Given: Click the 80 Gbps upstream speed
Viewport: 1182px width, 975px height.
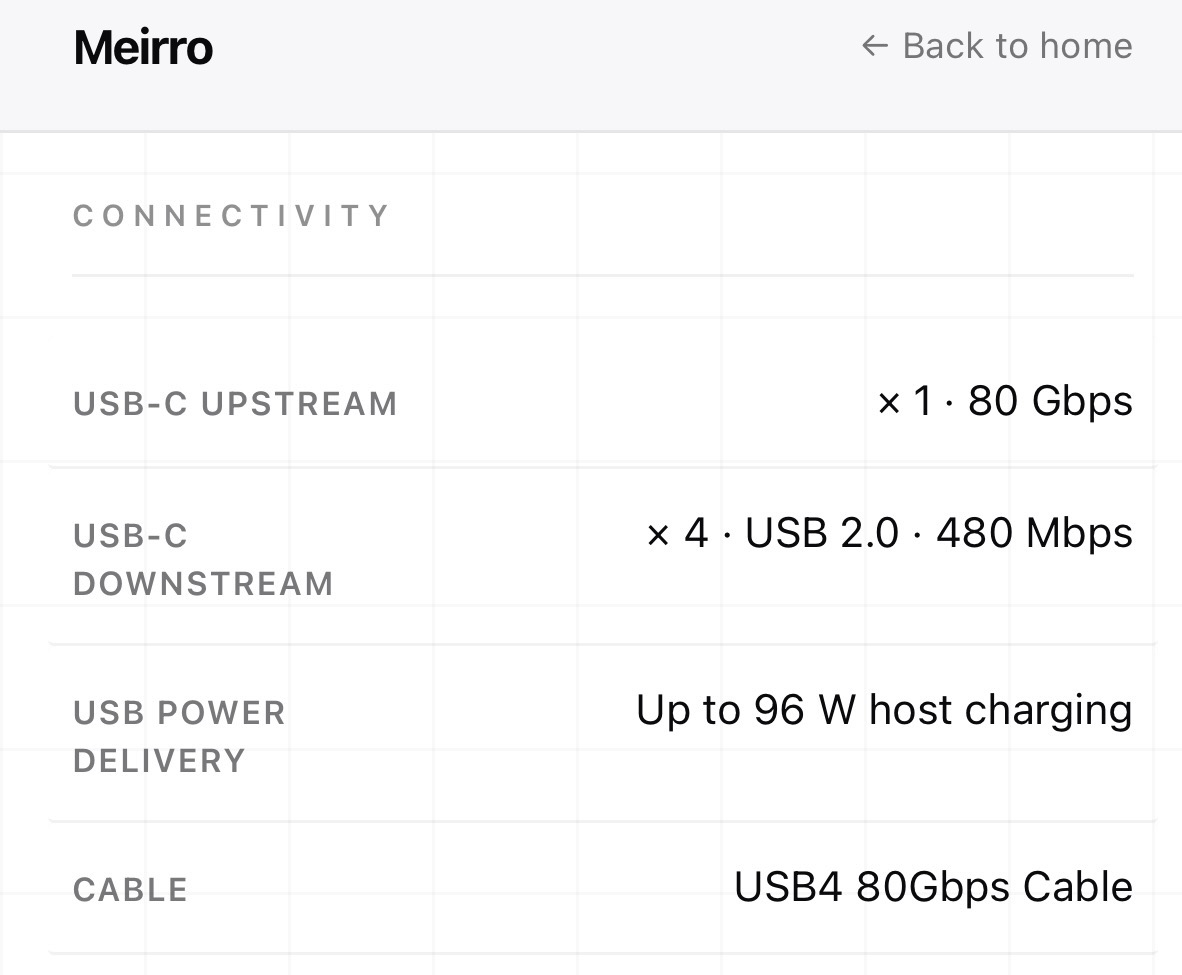Looking at the screenshot, I should [1050, 400].
